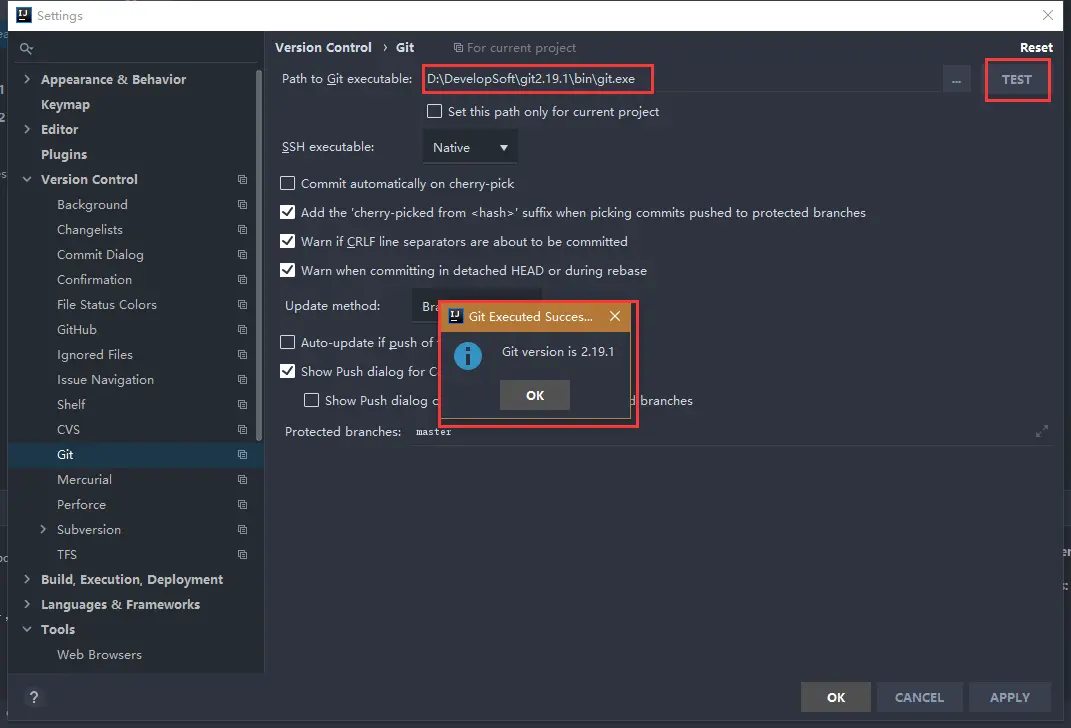Click the For current project icon
Viewport: 1071px width, 728px height.
tap(458, 48)
